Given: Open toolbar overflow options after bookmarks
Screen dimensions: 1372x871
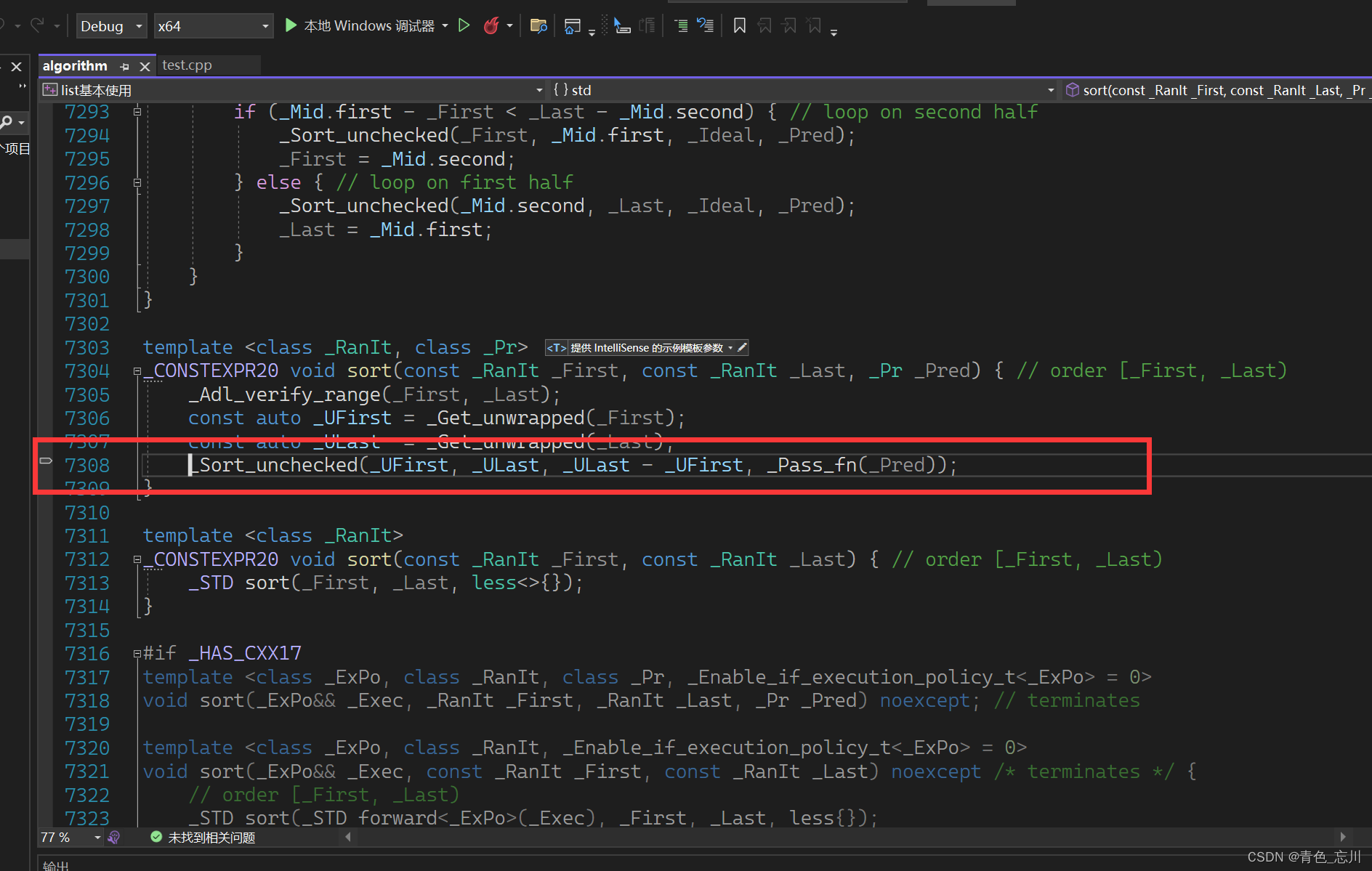Looking at the screenshot, I should [834, 31].
